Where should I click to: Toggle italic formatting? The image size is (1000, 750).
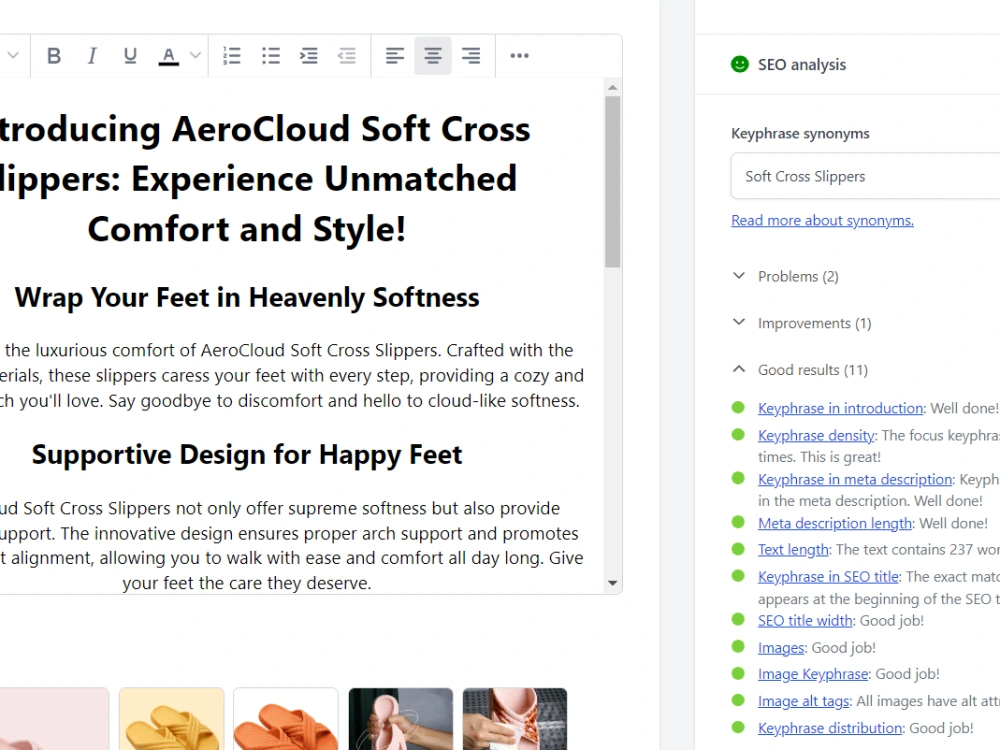92,55
